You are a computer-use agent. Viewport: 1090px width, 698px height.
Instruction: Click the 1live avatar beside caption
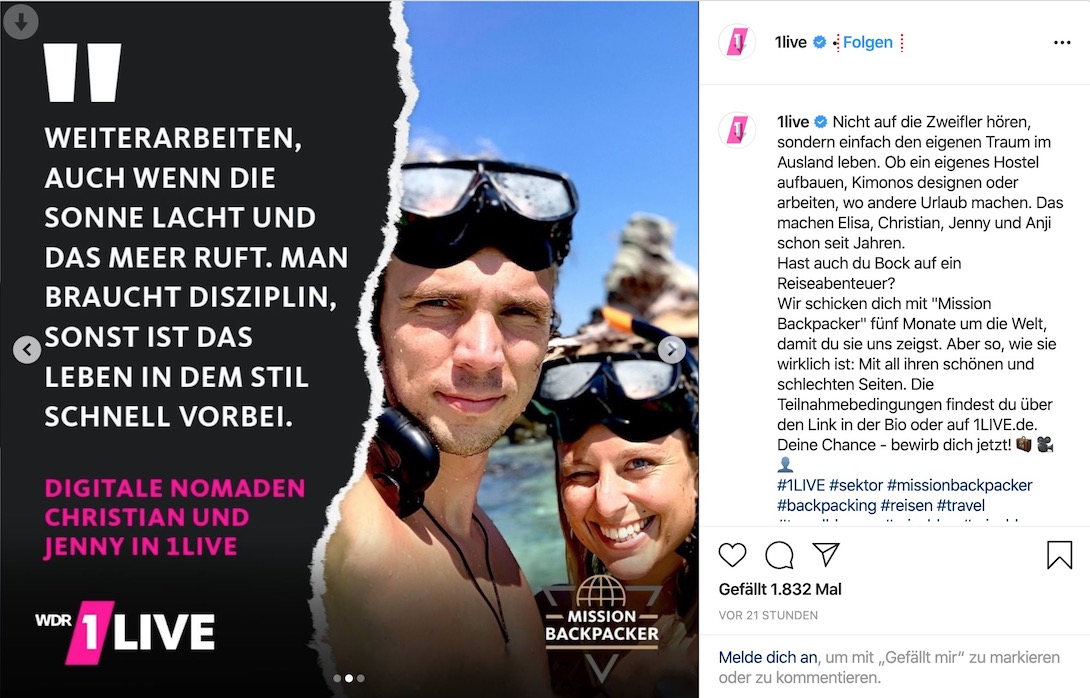click(737, 129)
